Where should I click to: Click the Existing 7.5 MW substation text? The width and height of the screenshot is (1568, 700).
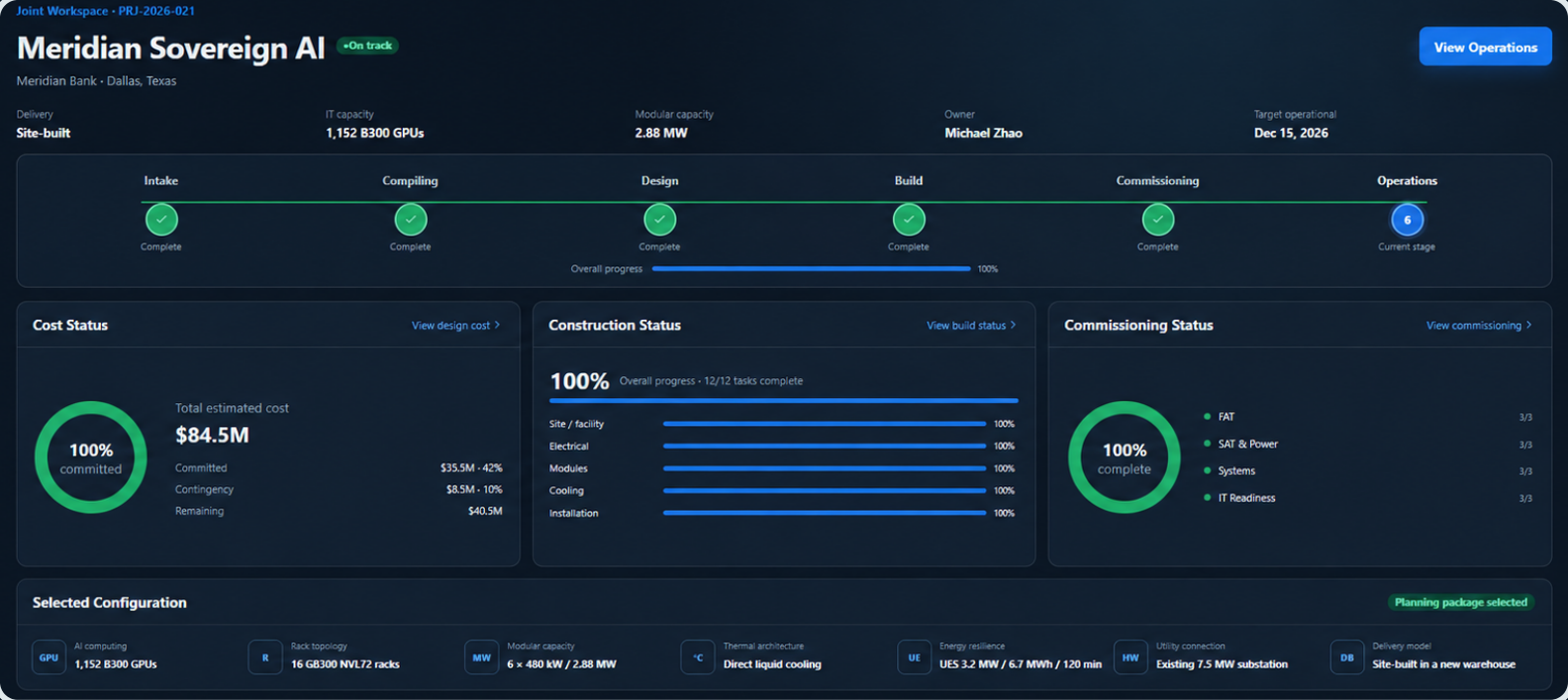tap(1222, 664)
